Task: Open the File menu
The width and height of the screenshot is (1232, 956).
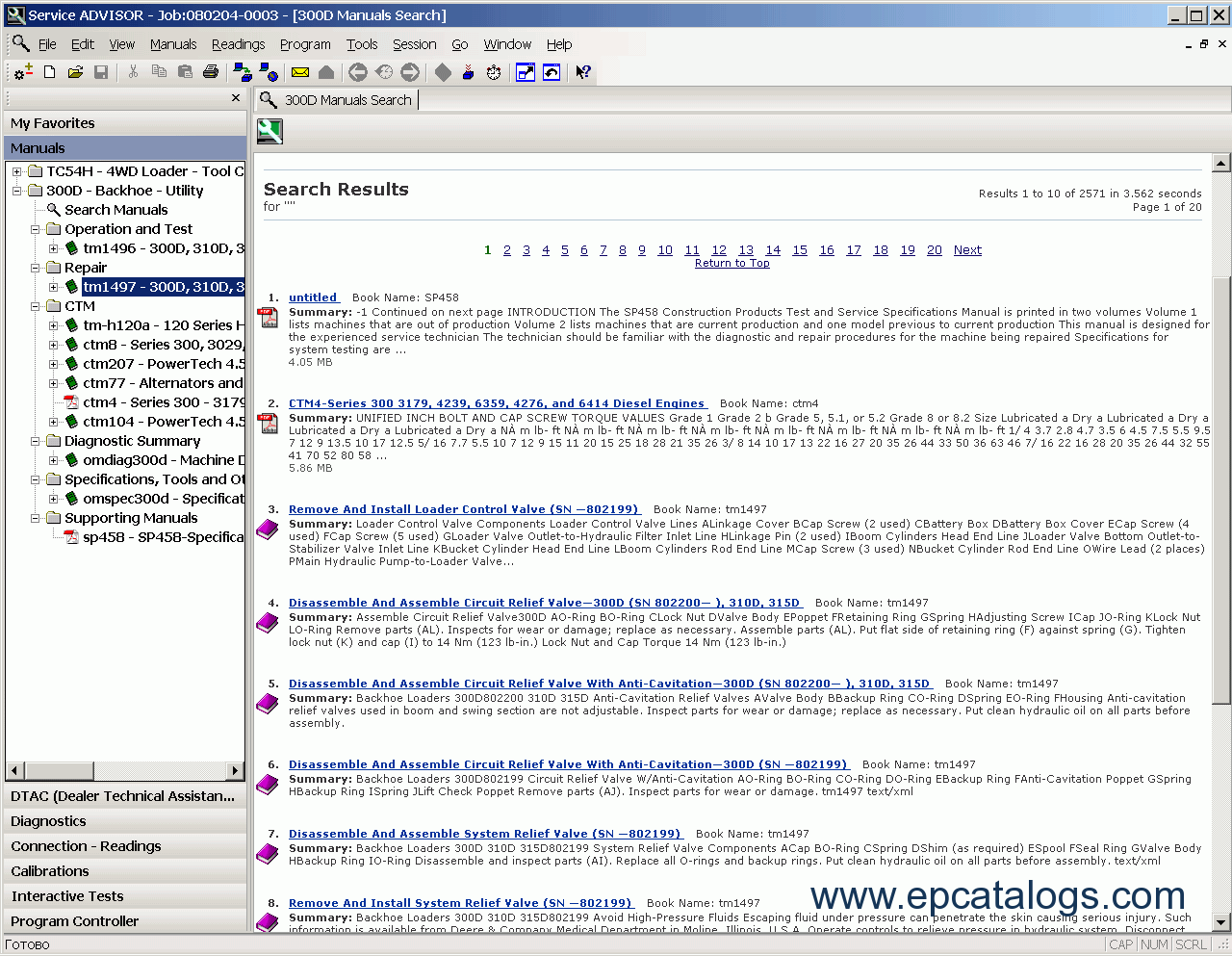Action: coord(47,44)
